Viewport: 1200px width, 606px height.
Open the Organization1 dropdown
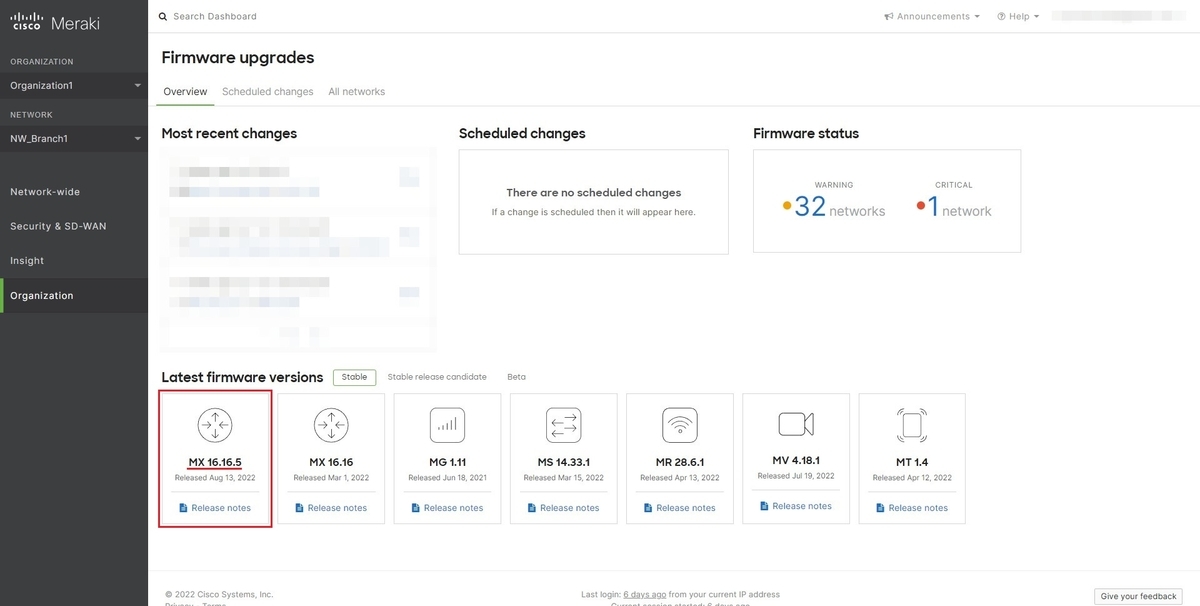click(x=74, y=85)
